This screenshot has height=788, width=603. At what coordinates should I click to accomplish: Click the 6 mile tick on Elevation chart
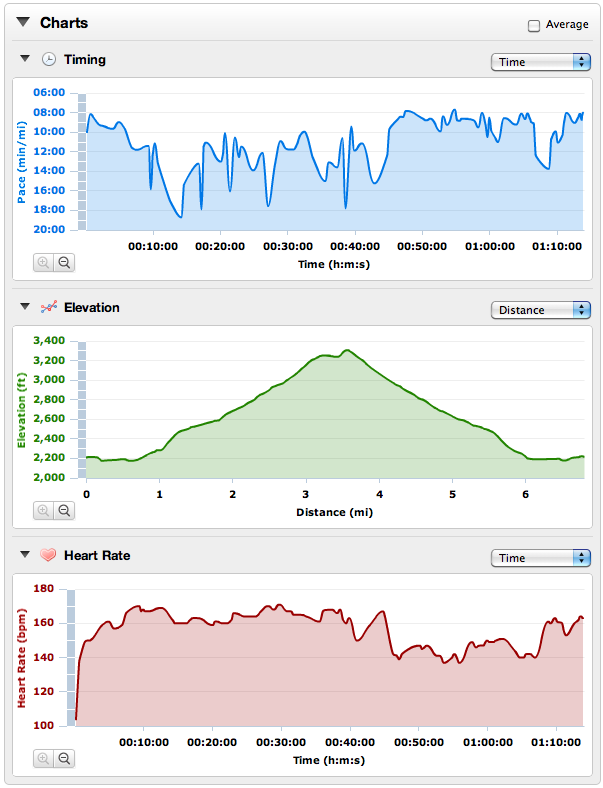[x=526, y=495]
